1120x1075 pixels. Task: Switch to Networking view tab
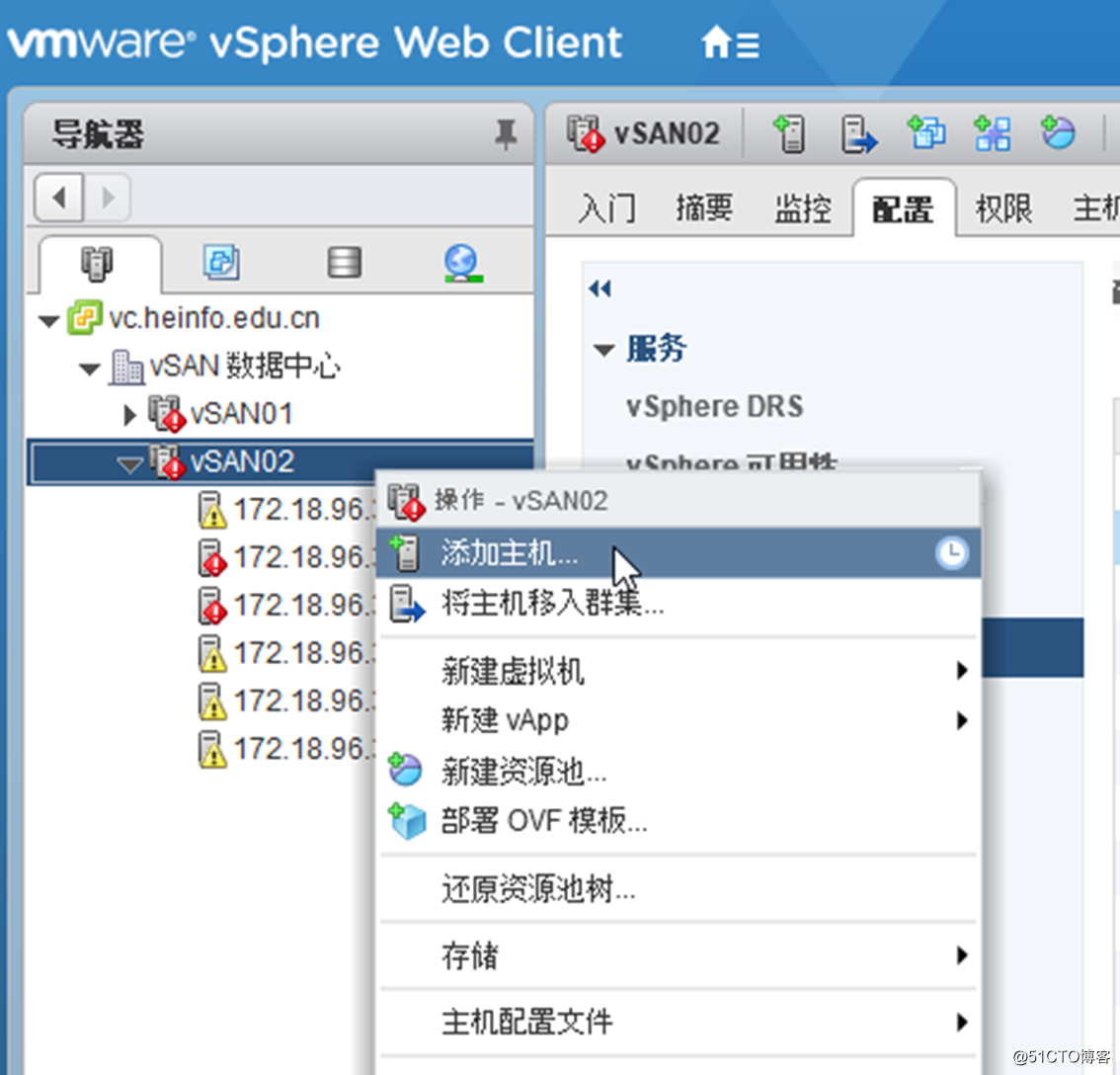pos(462,263)
